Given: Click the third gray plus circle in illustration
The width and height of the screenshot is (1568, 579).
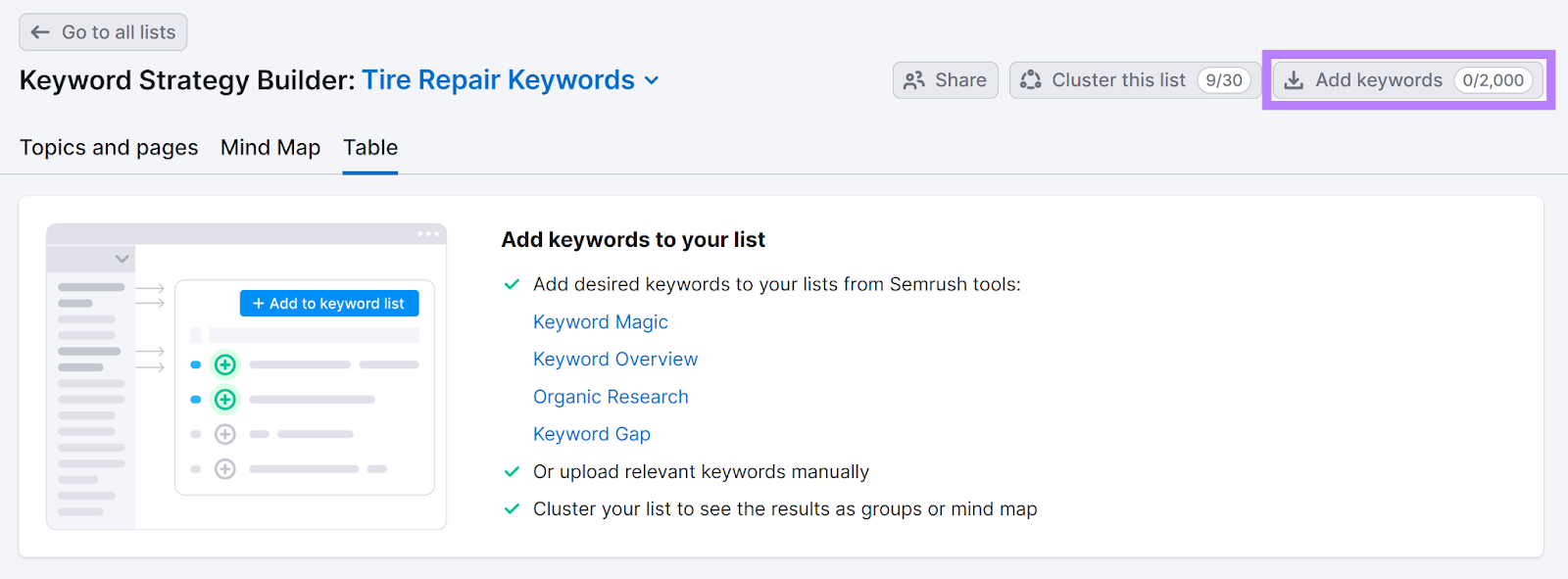Looking at the screenshot, I should [225, 434].
